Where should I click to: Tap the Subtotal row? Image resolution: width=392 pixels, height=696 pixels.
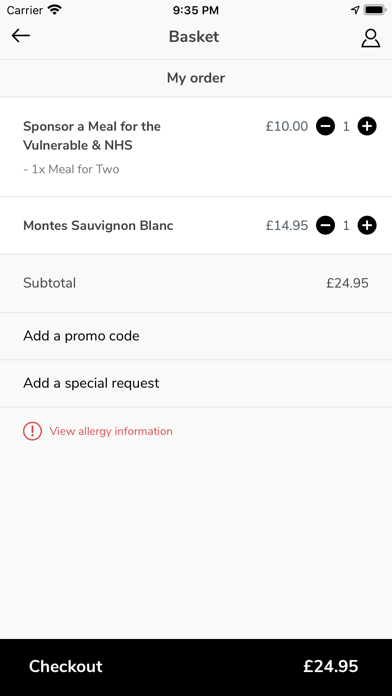[196, 283]
